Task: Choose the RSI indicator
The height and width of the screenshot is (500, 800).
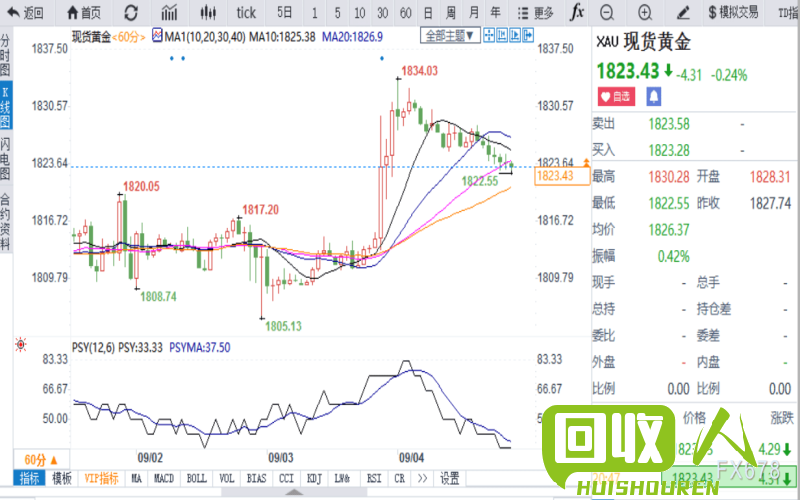Action: tap(374, 479)
